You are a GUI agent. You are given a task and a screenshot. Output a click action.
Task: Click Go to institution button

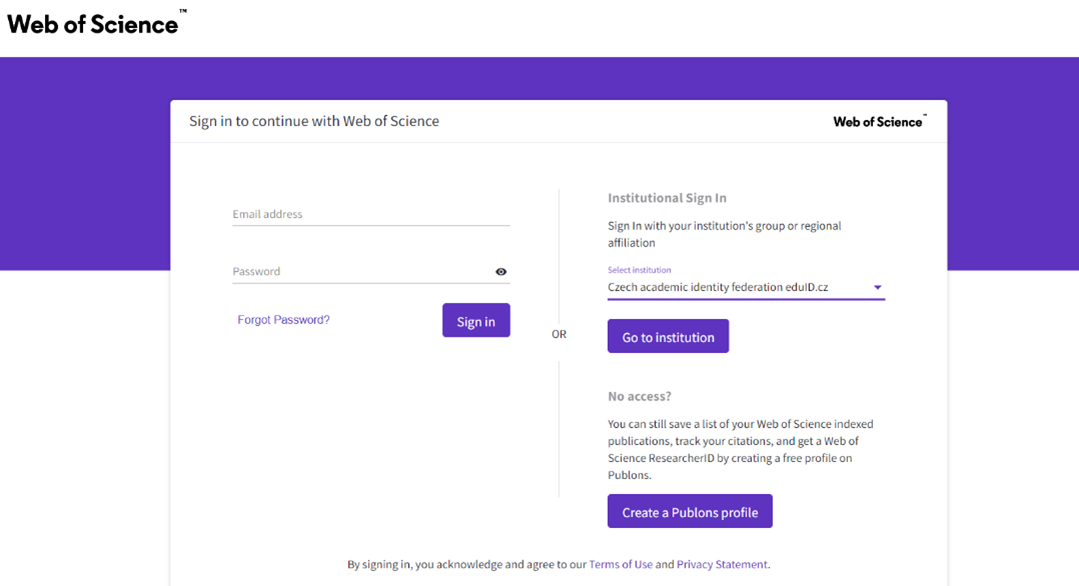pyautogui.click(x=668, y=336)
